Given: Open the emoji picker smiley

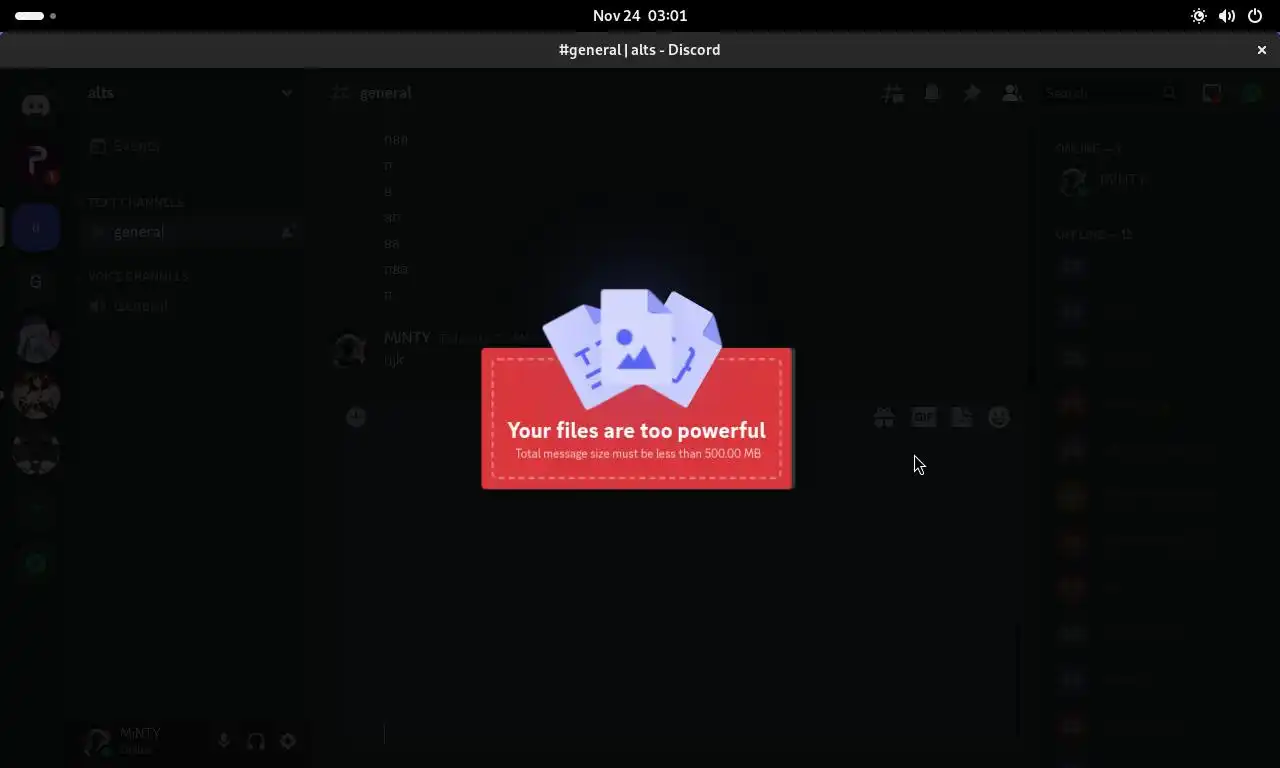Looking at the screenshot, I should coord(999,417).
